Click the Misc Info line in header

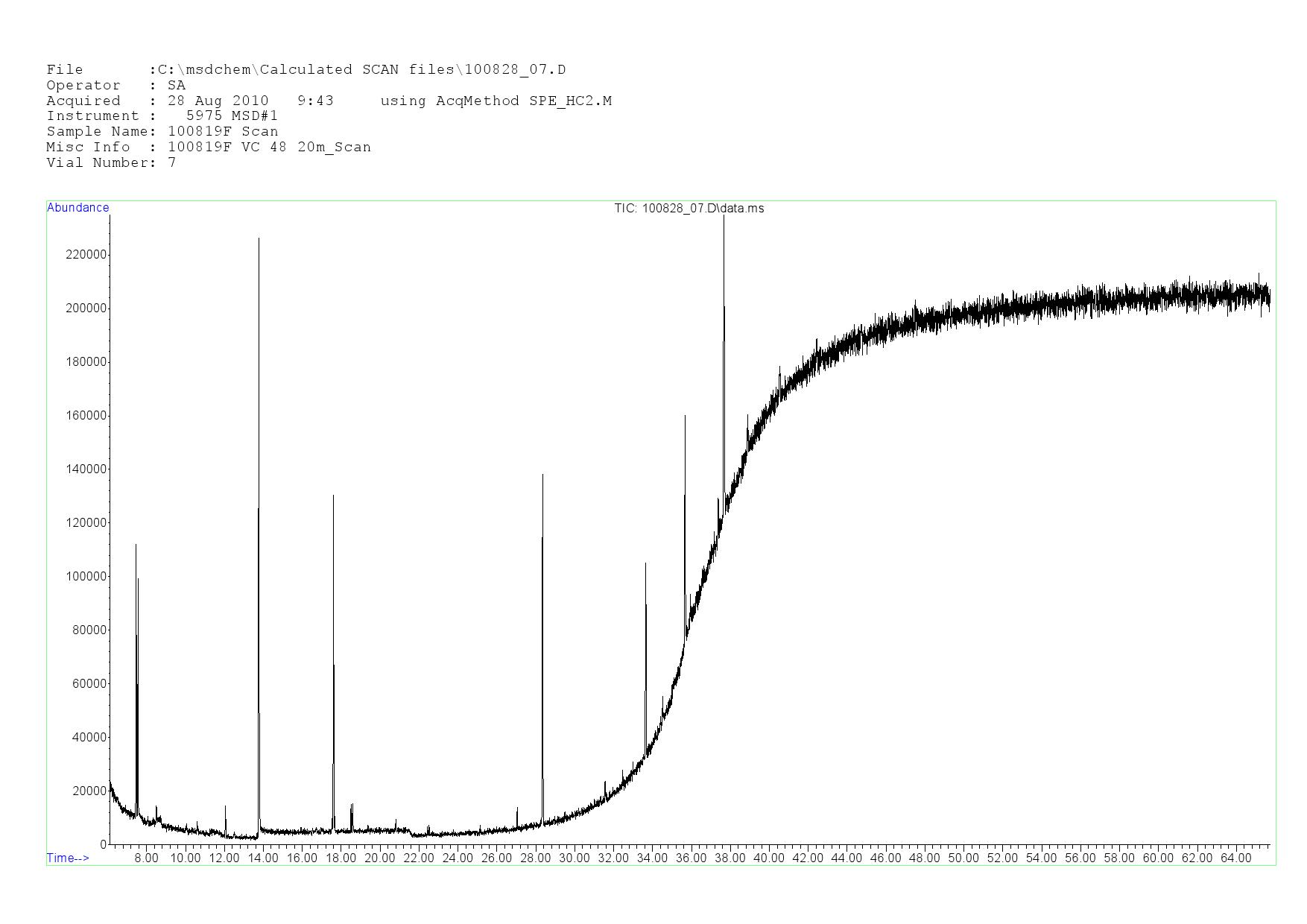[x=208, y=147]
